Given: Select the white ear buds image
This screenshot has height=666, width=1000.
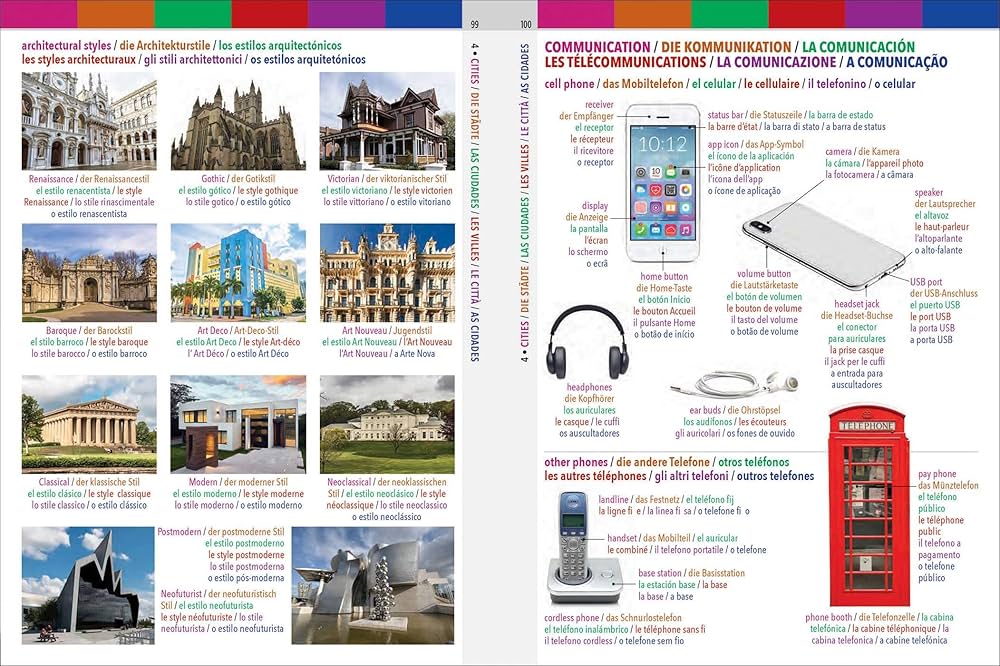Looking at the screenshot, I should (x=734, y=385).
